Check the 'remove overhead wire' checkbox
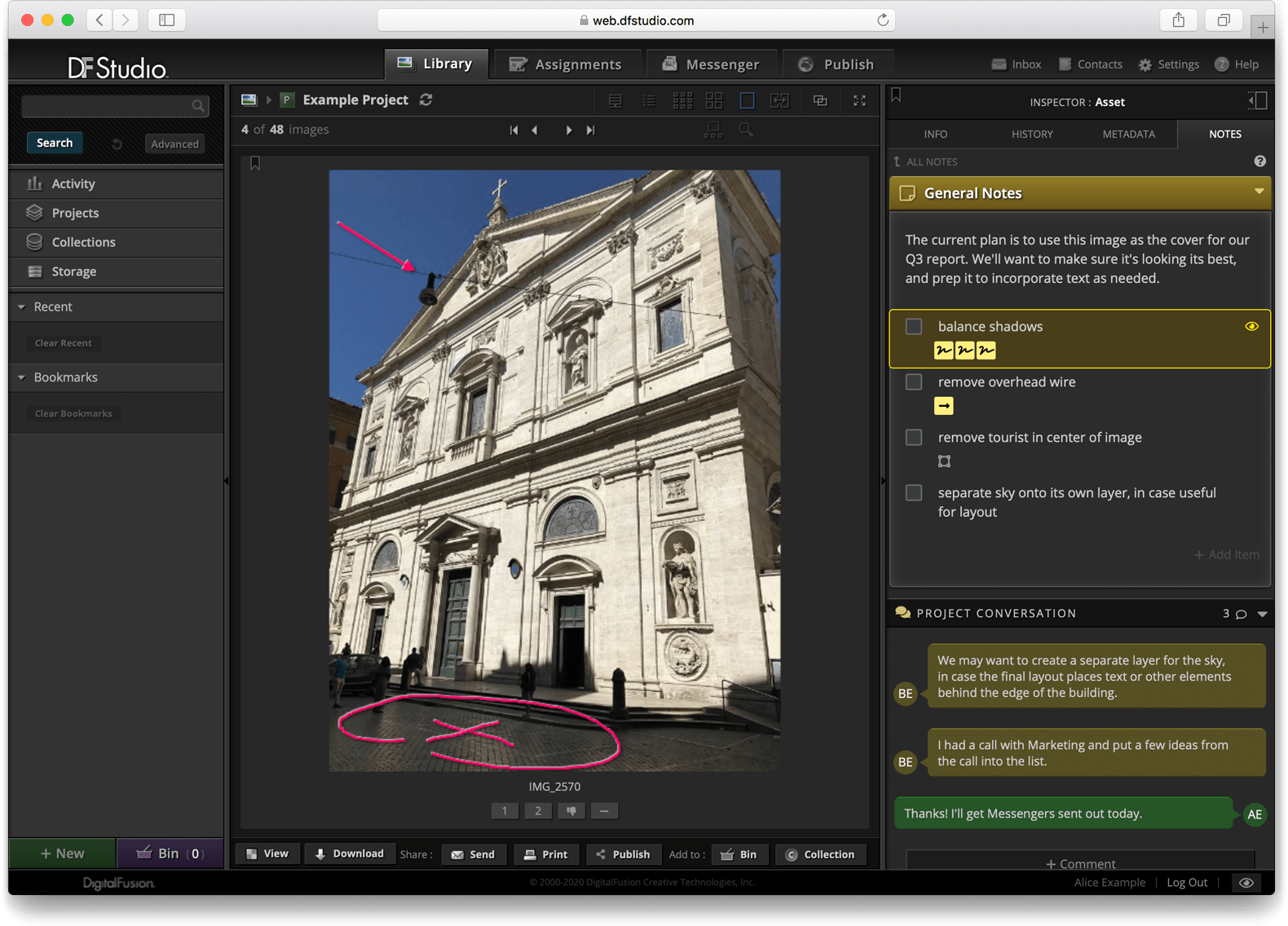Image resolution: width=1288 pixels, height=926 pixels. tap(914, 381)
